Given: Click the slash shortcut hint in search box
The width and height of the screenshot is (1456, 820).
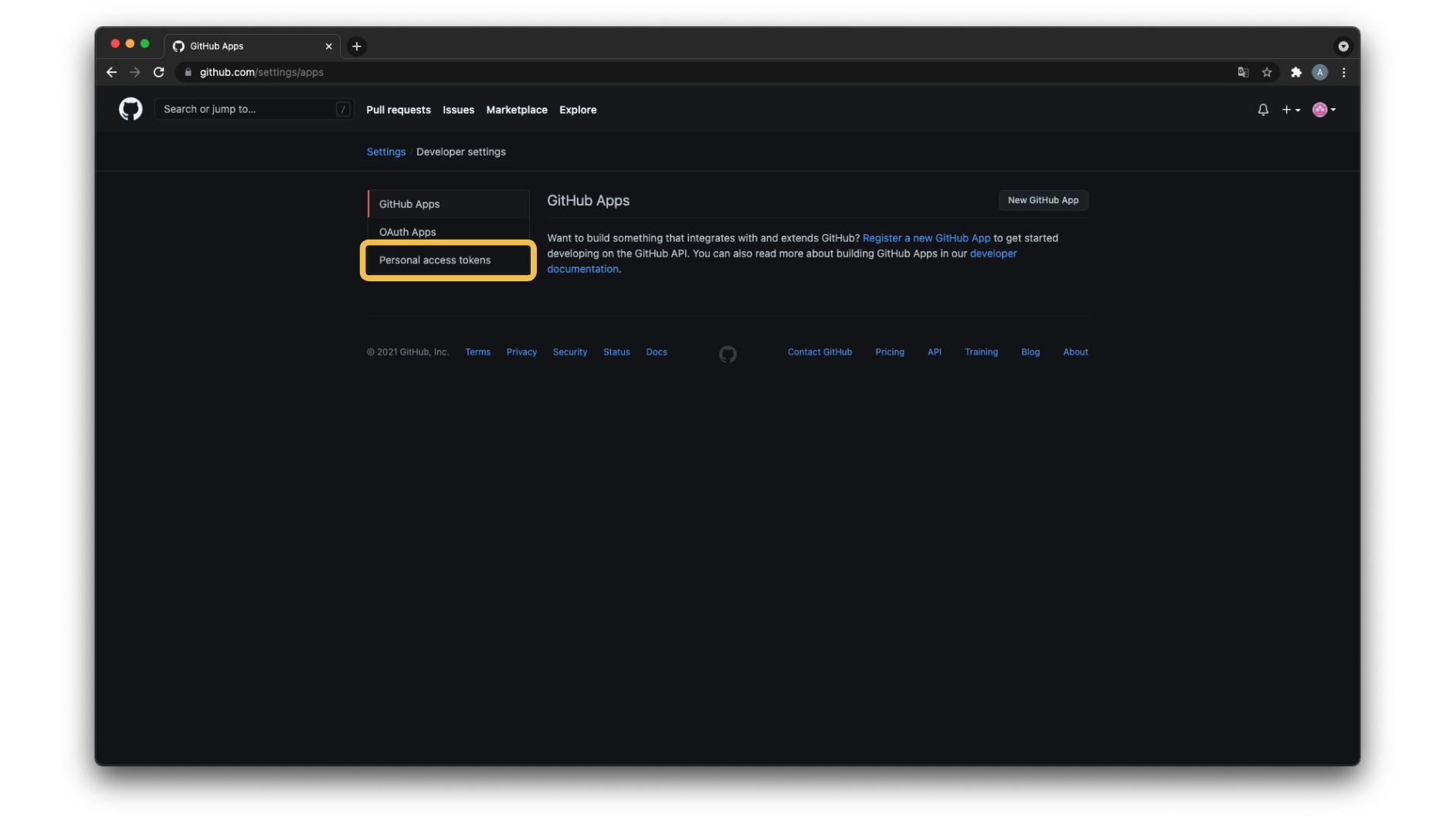Looking at the screenshot, I should tap(343, 109).
